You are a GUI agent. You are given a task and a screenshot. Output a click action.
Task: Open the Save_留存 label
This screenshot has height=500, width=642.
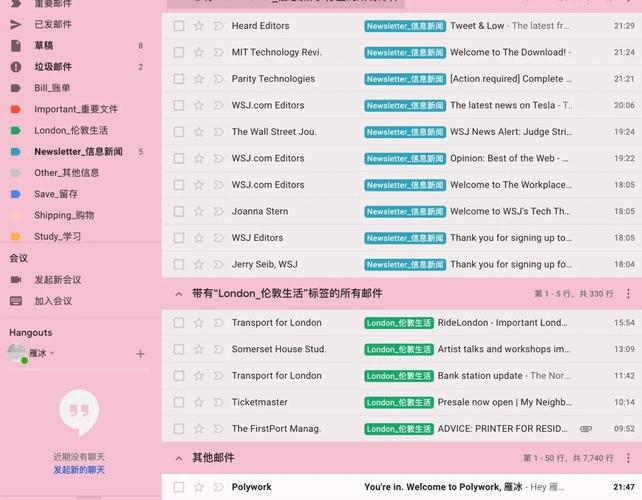pos(56,194)
